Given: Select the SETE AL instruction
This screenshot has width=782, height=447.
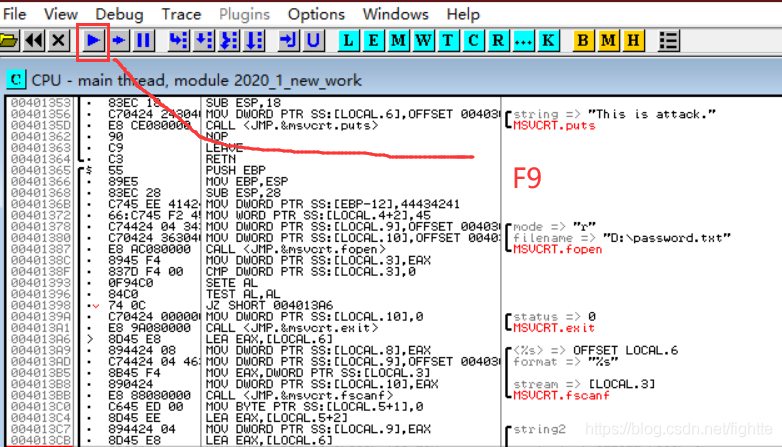Looking at the screenshot, I should point(232,283).
